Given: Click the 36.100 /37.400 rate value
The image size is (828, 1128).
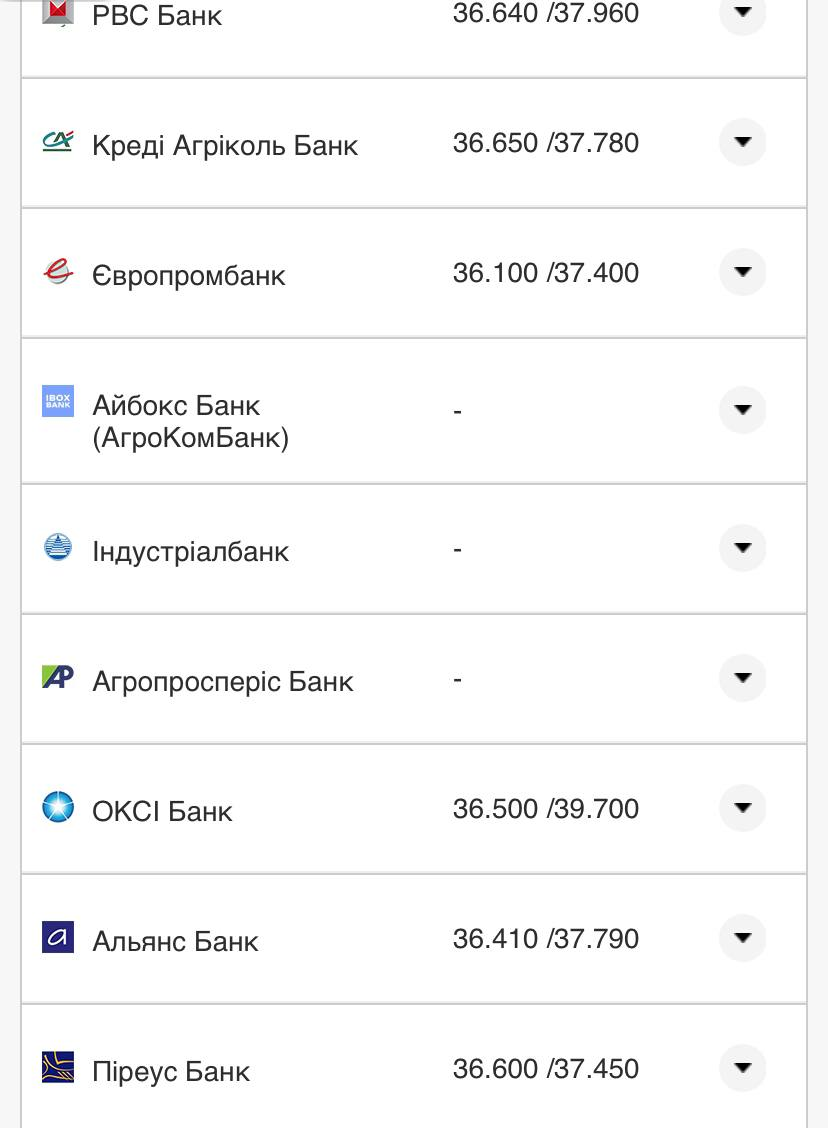Looking at the screenshot, I should click(x=545, y=273).
